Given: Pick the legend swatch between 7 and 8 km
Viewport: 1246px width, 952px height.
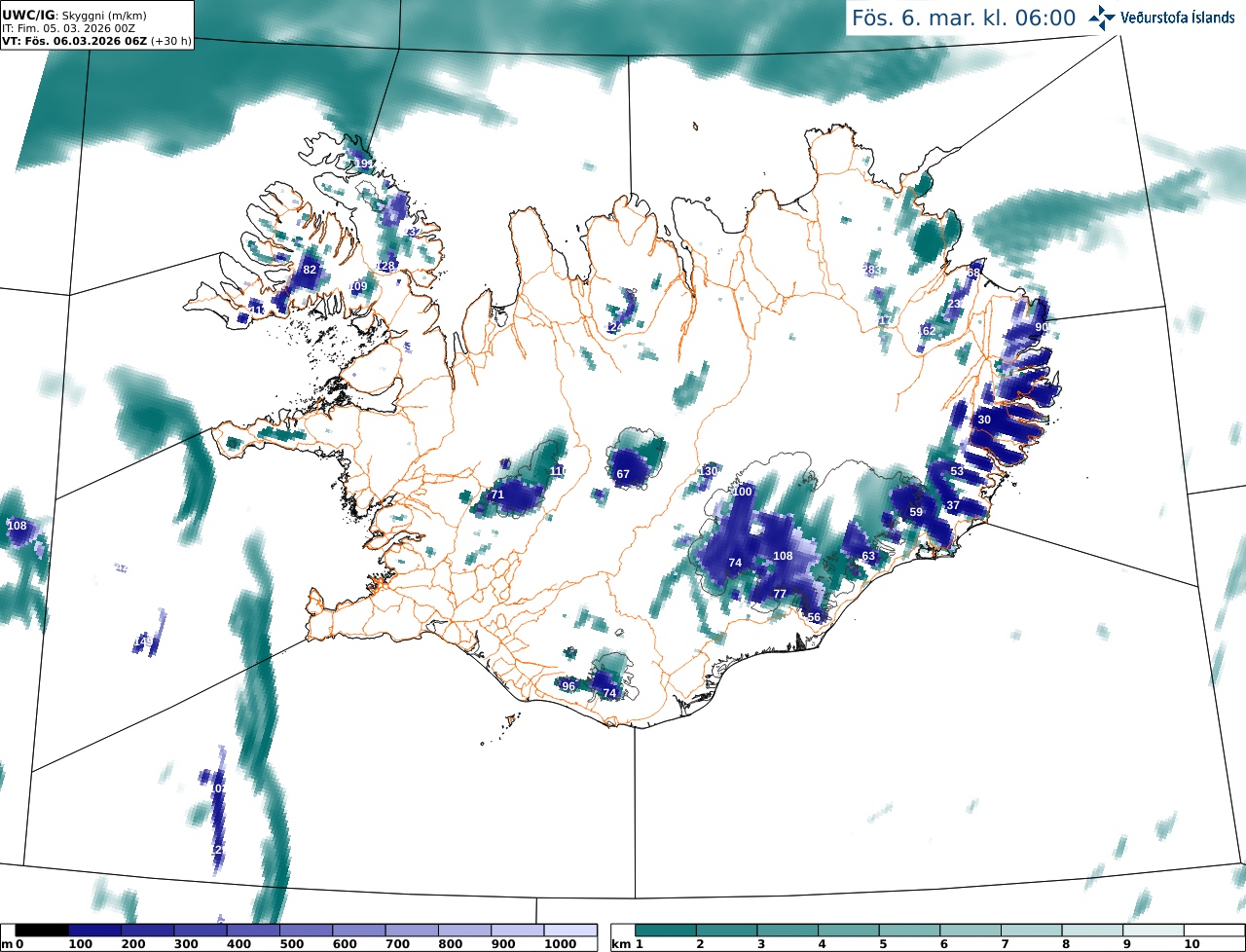Looking at the screenshot, I should (1032, 931).
